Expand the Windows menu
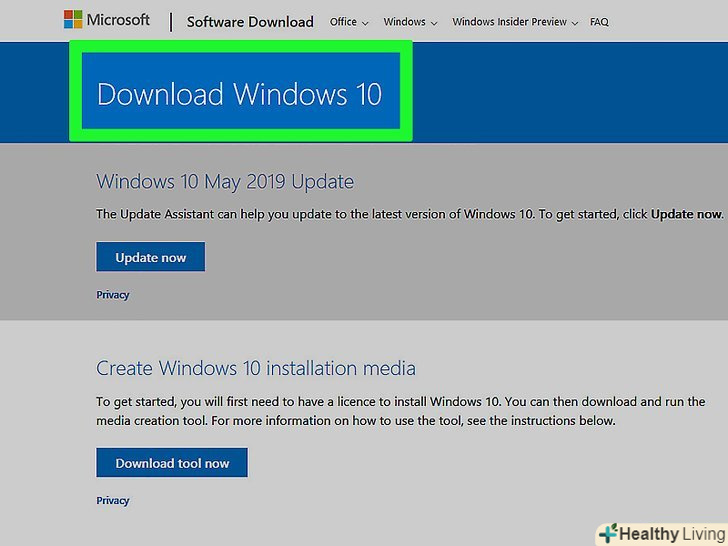 tap(410, 22)
